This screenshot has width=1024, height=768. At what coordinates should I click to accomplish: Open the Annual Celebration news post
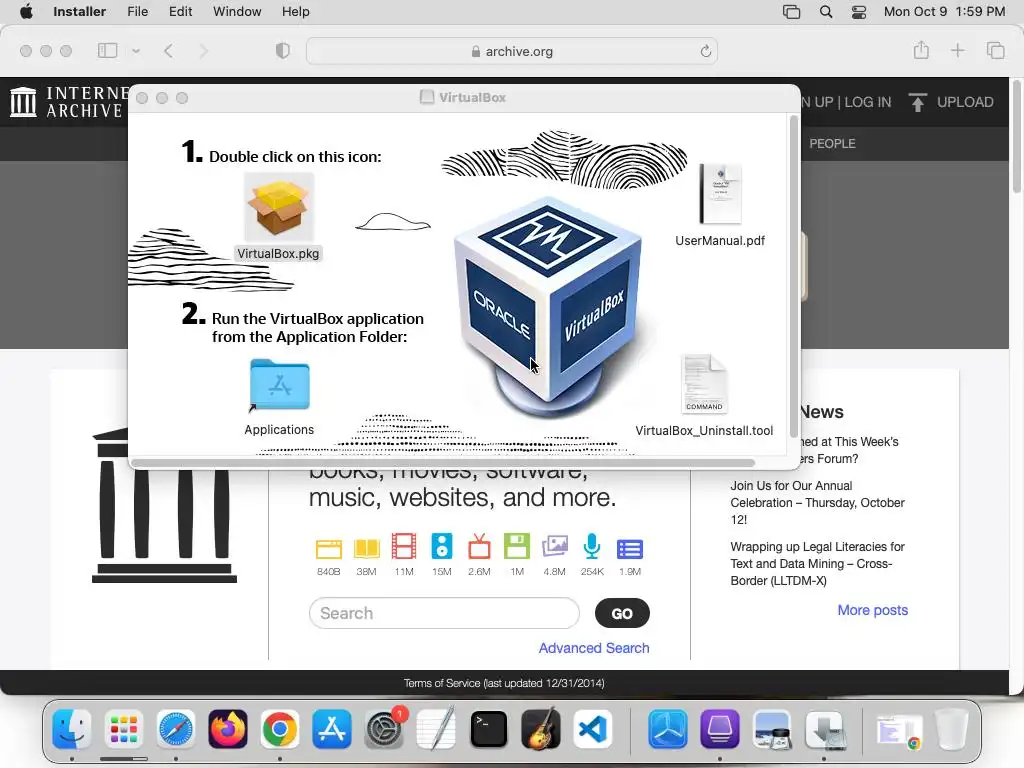(818, 503)
